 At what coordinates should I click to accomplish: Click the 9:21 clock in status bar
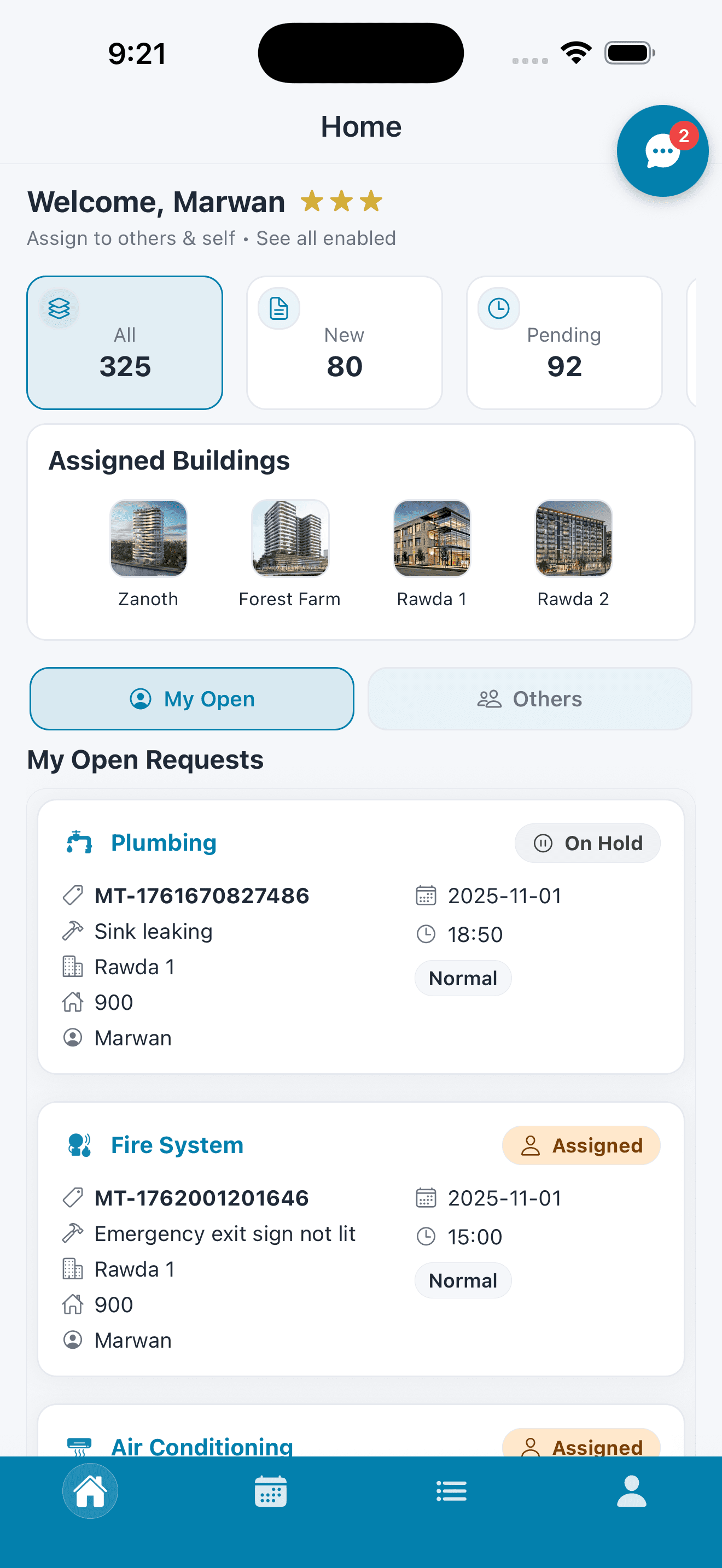point(137,54)
